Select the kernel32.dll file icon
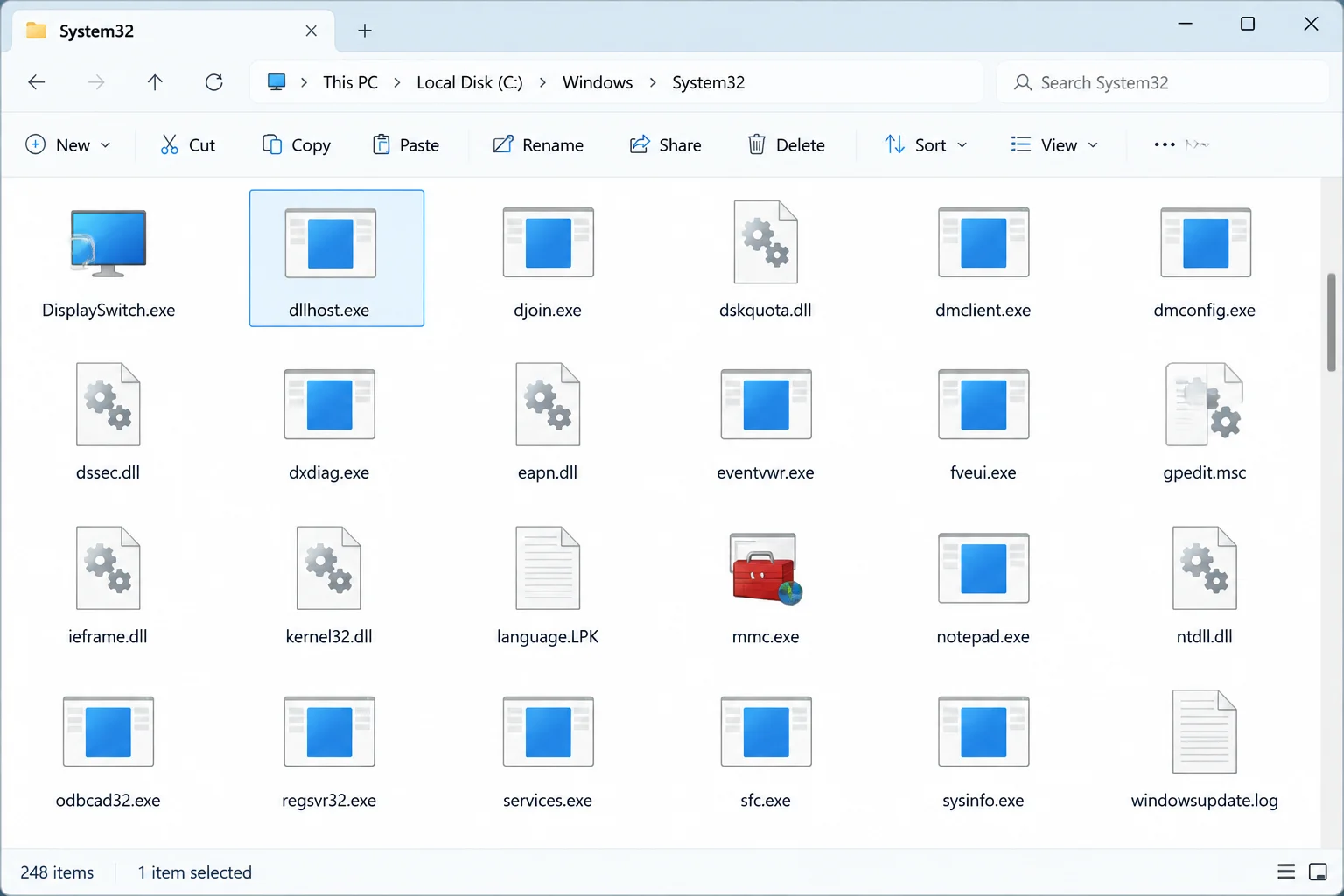This screenshot has width=1344, height=896. [329, 568]
